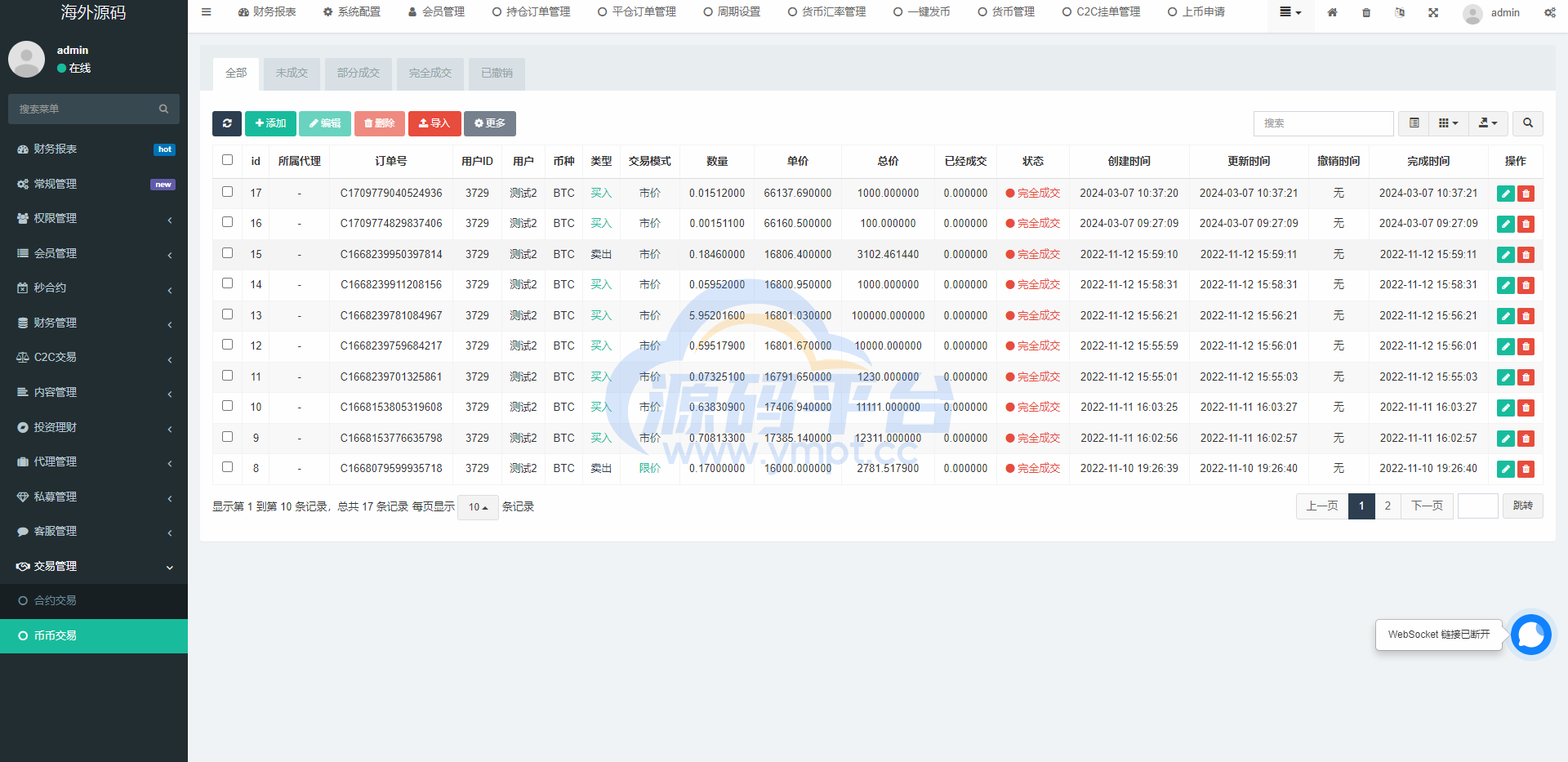This screenshot has height=762, width=1568.
Task: Expand the 会员管理 sidebar menu
Action: pyautogui.click(x=94, y=254)
